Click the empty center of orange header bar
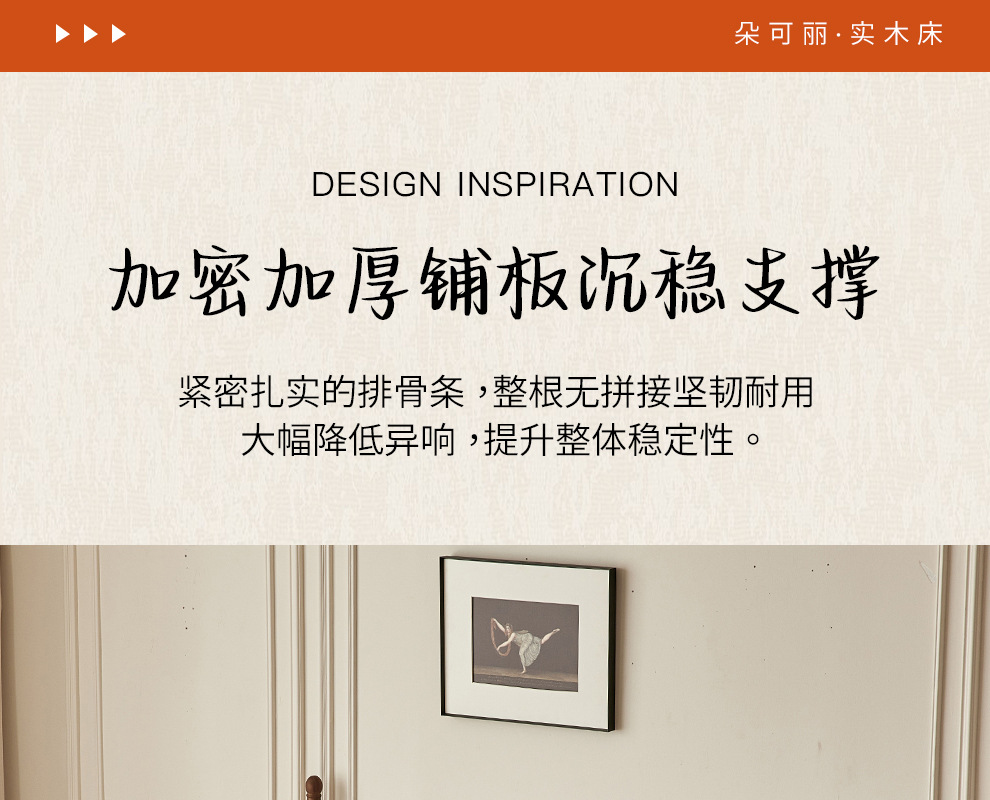The image size is (990, 800). [x=429, y=35]
